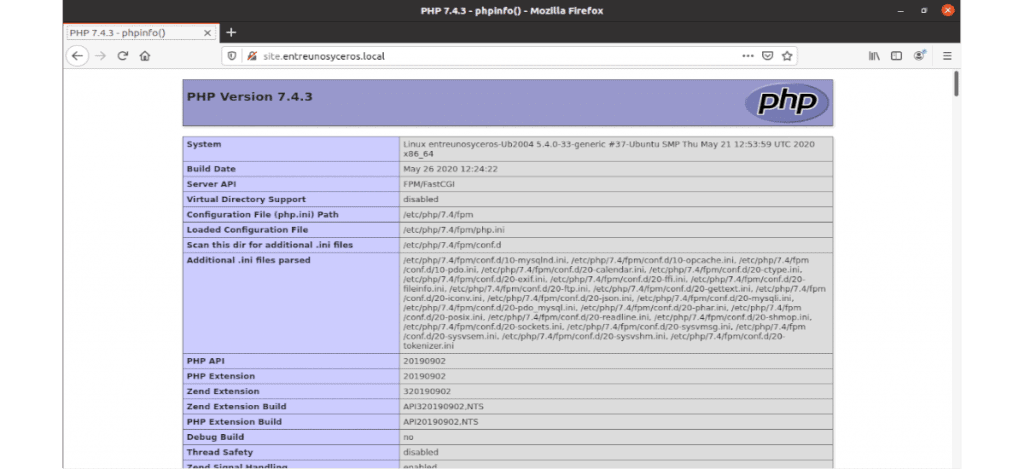Open a new tab with plus button
Screen dimensions: 1024x469
[231, 33]
